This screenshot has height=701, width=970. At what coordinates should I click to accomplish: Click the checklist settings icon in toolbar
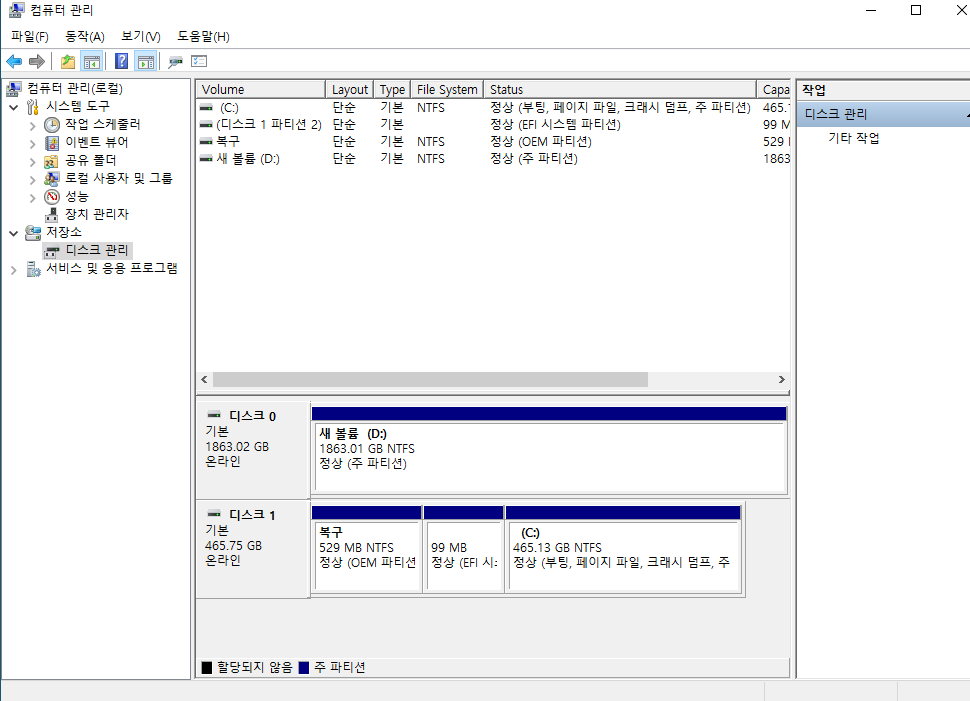point(198,62)
